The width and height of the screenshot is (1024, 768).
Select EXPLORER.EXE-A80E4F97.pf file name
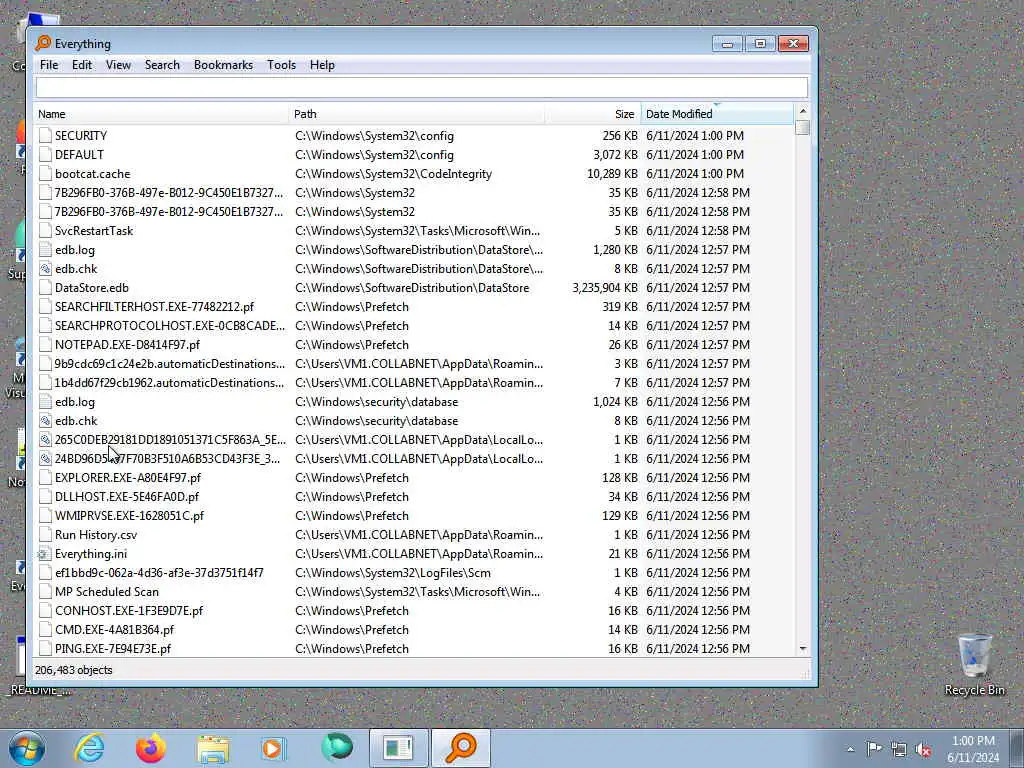[128, 477]
